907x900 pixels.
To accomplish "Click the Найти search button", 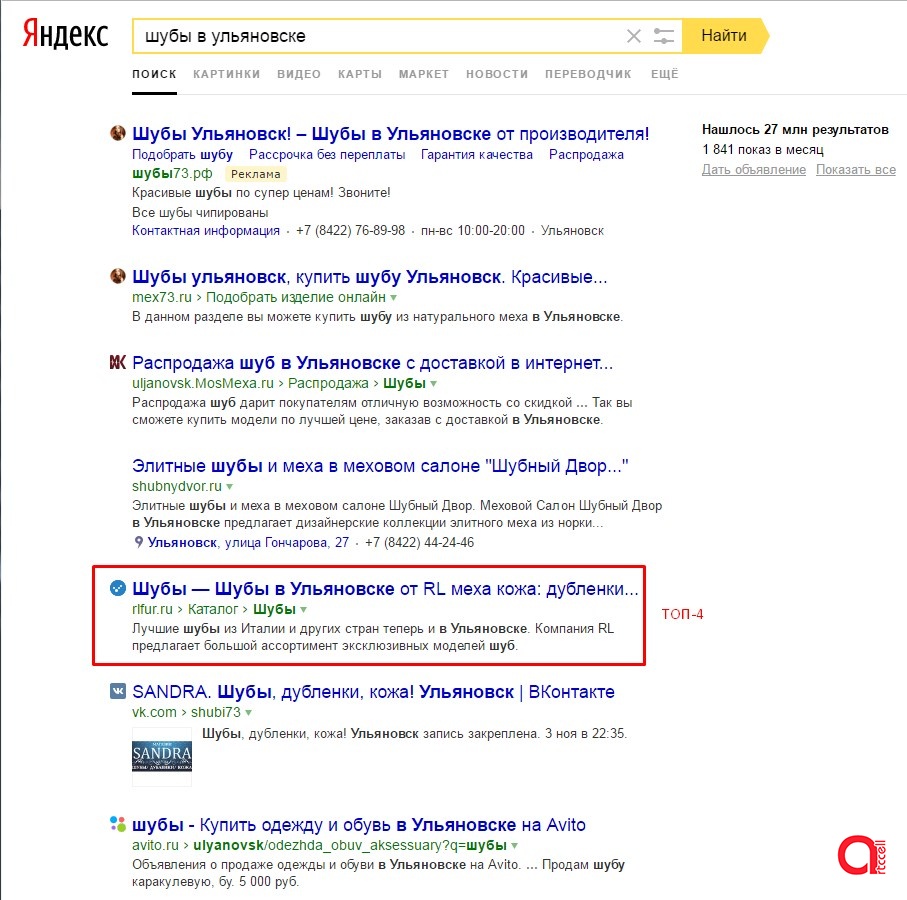I will (x=724, y=36).
